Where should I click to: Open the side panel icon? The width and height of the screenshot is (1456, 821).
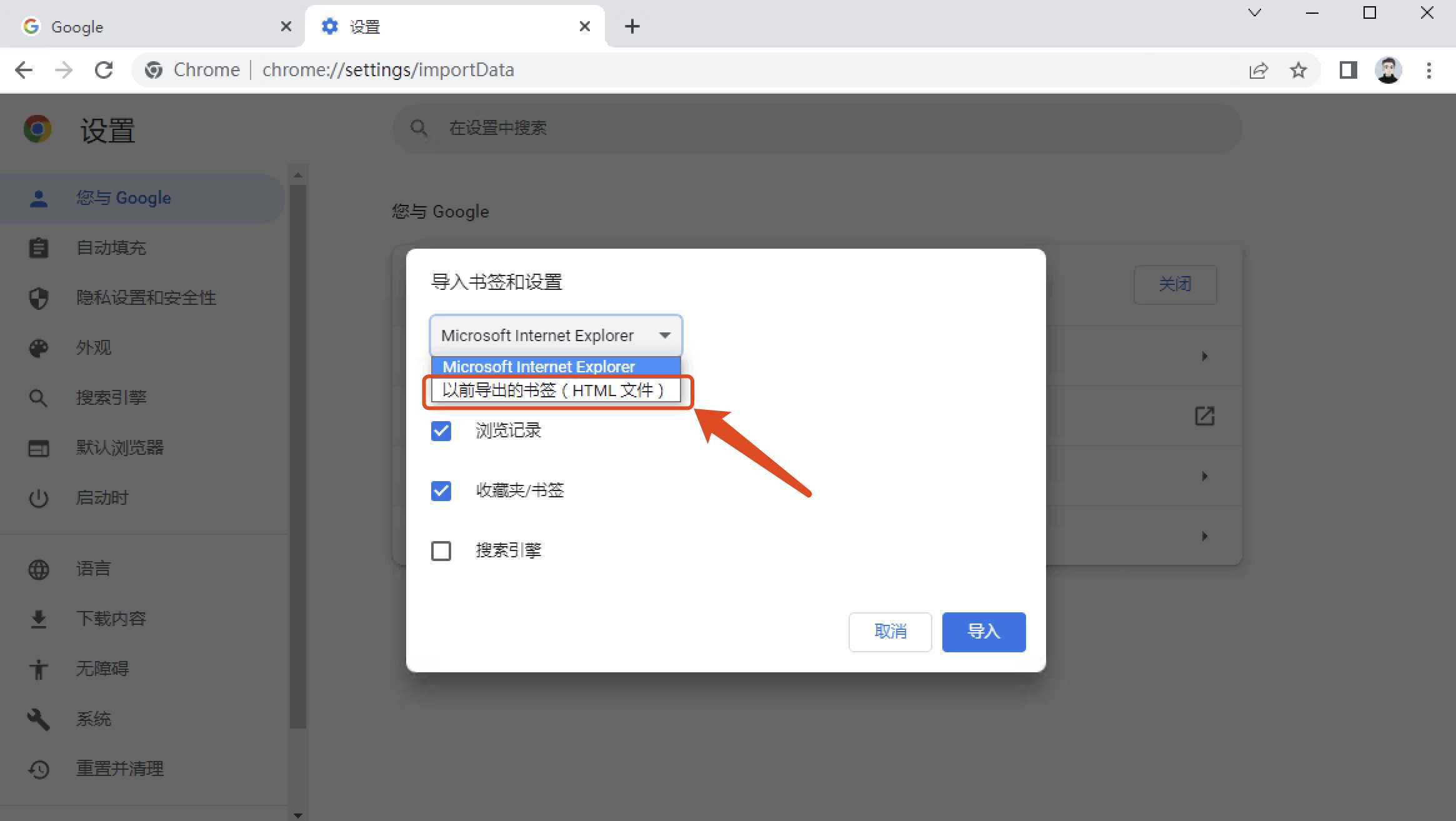coord(1348,70)
